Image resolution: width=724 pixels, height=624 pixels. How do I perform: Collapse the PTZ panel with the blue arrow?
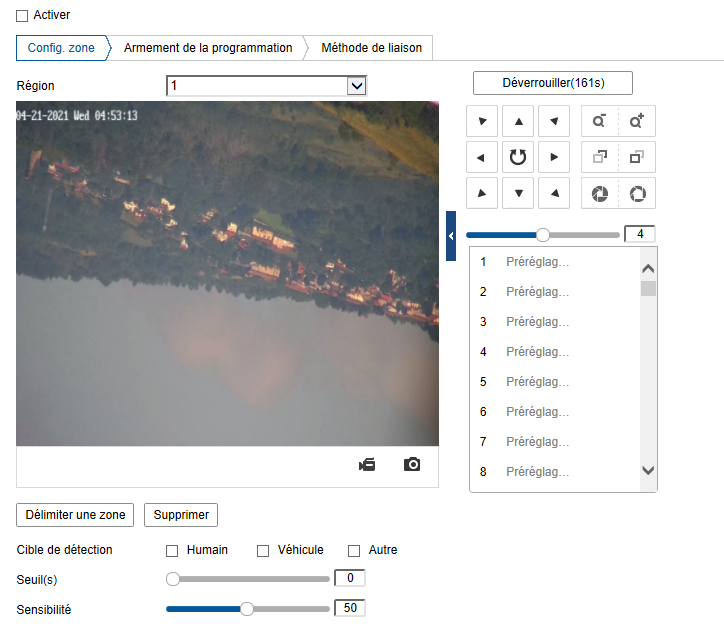point(451,236)
